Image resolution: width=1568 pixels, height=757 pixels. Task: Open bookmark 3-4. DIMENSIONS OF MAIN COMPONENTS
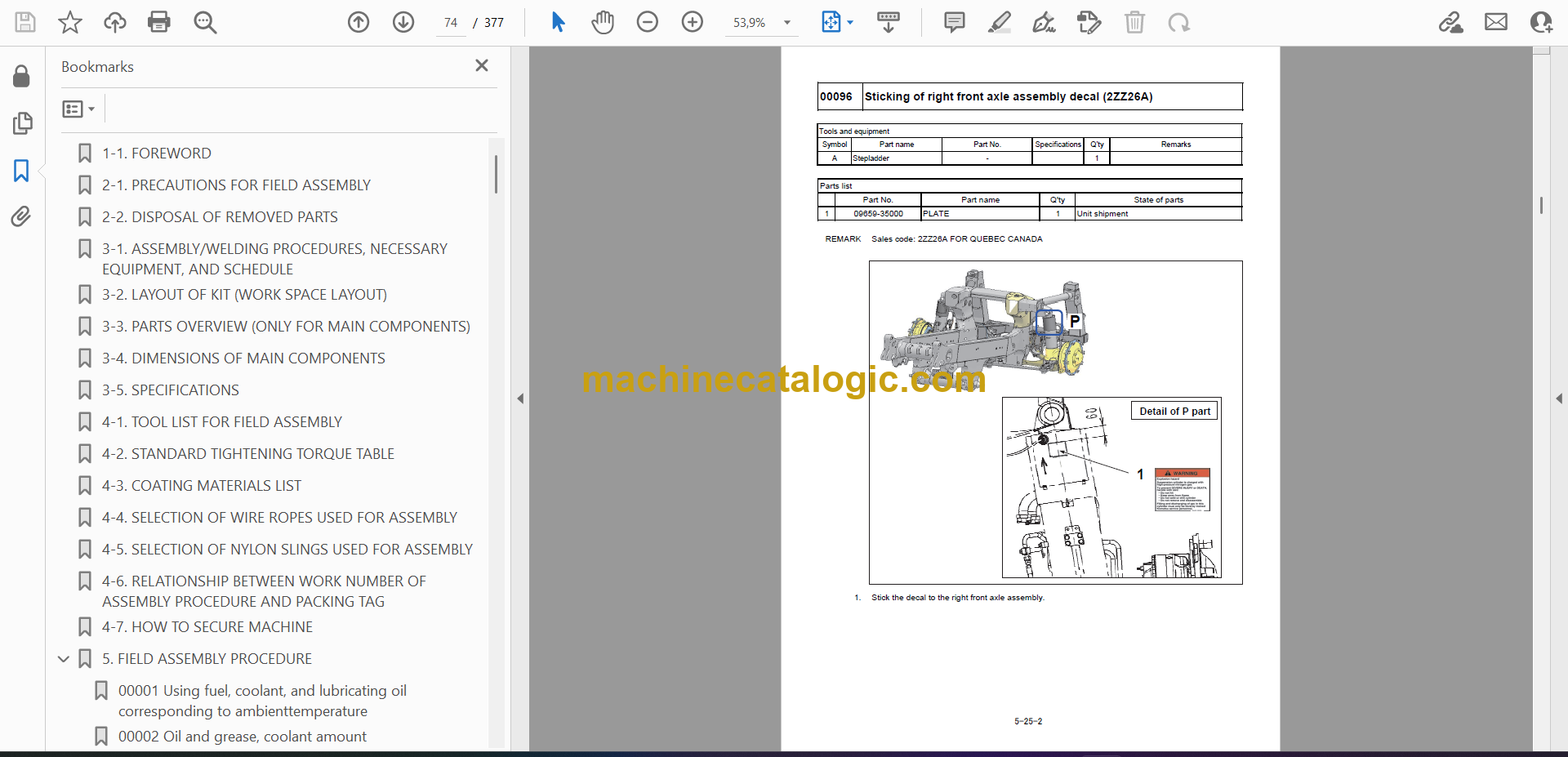243,358
